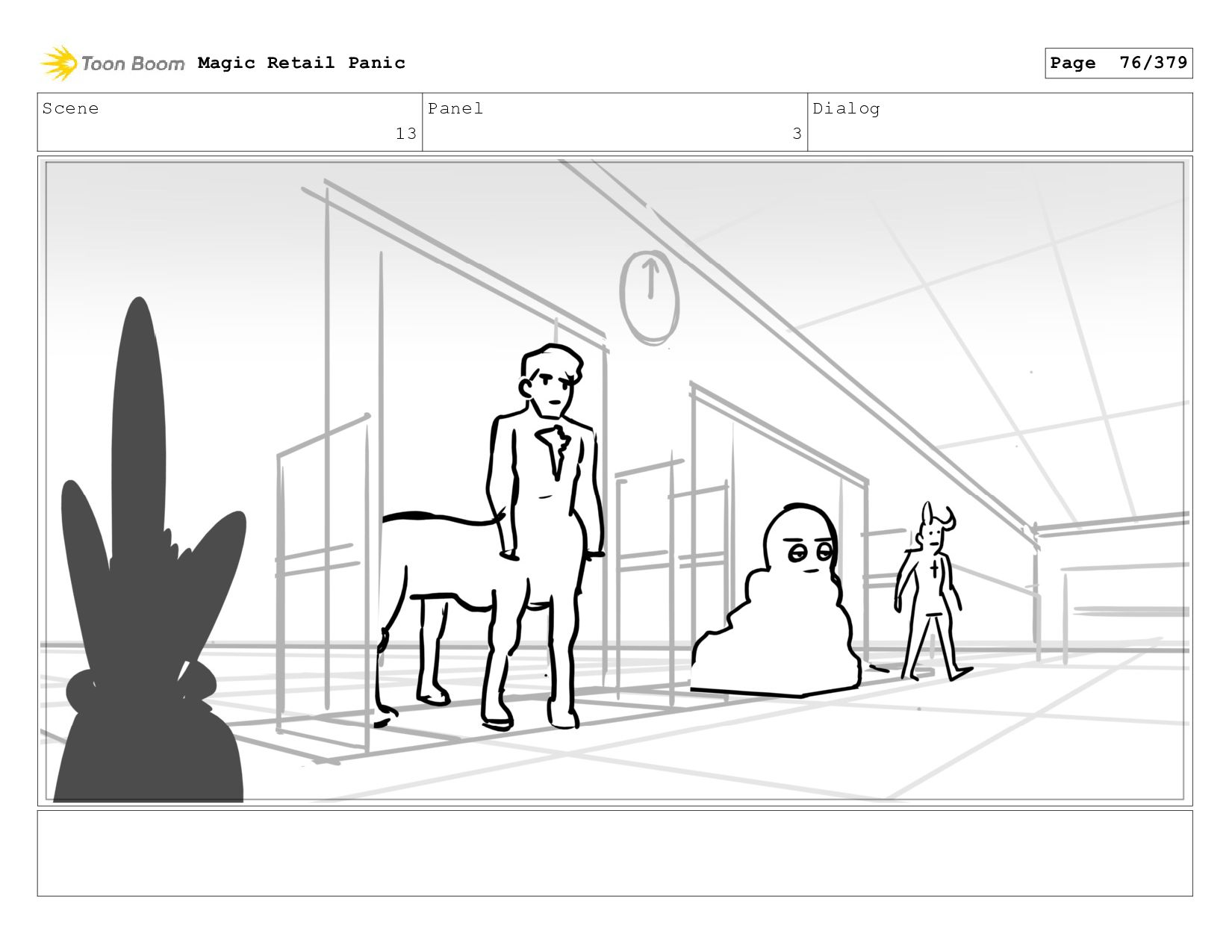Select the Panel label
The width and height of the screenshot is (1232, 952).
tap(455, 108)
